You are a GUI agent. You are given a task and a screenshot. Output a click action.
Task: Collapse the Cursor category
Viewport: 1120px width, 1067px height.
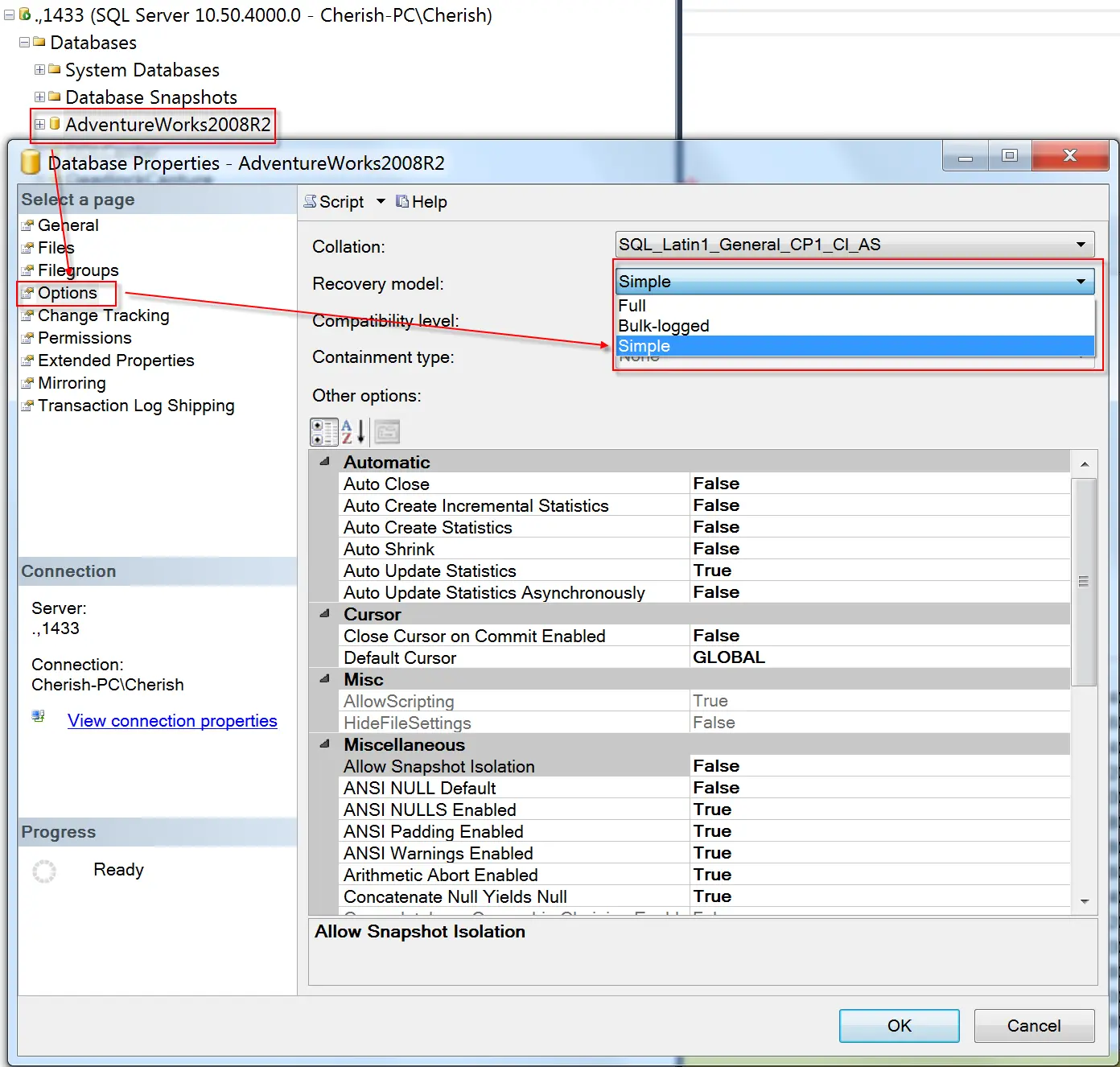coord(324,614)
